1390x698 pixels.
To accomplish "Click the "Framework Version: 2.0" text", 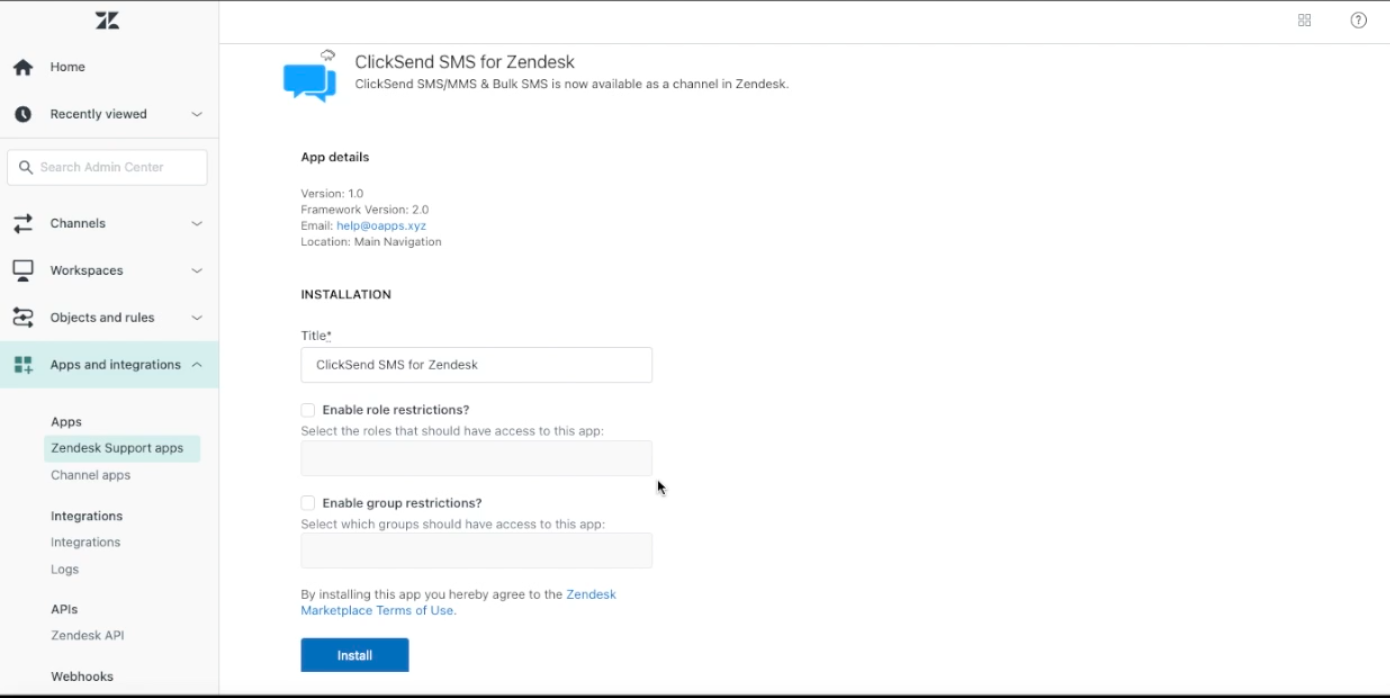I will 365,210.
